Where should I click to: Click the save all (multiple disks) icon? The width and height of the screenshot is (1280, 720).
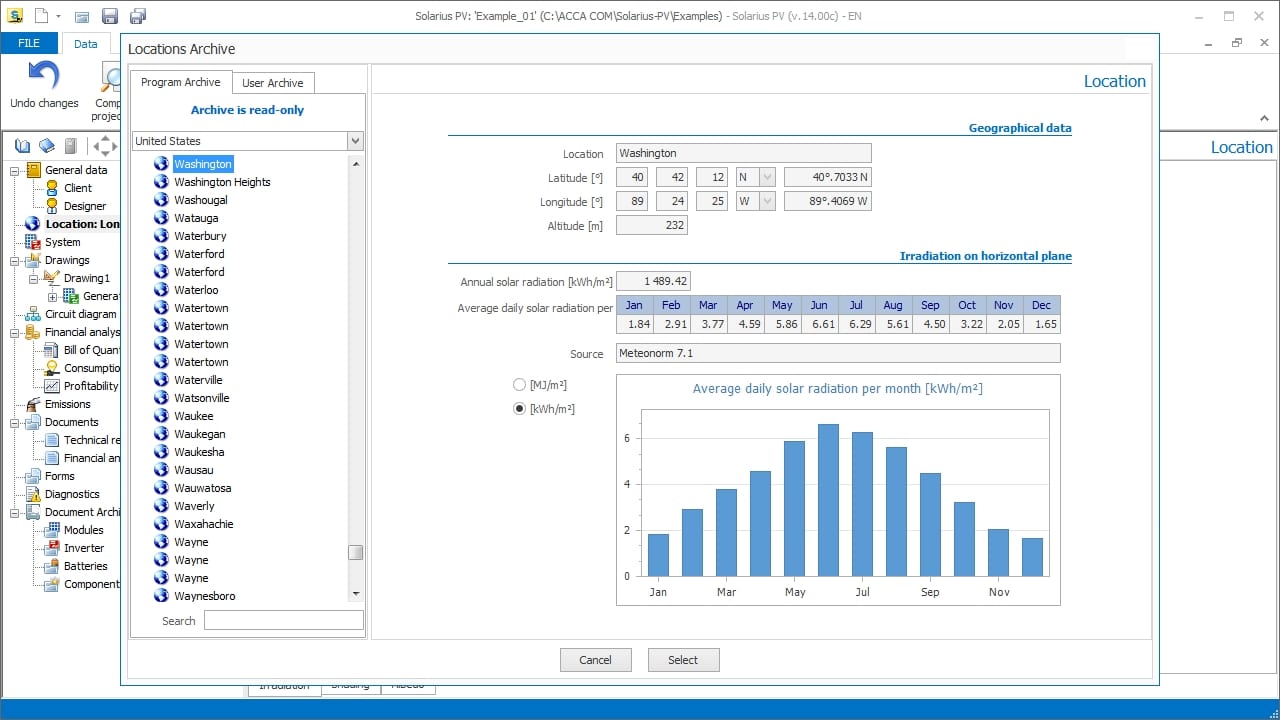(138, 16)
